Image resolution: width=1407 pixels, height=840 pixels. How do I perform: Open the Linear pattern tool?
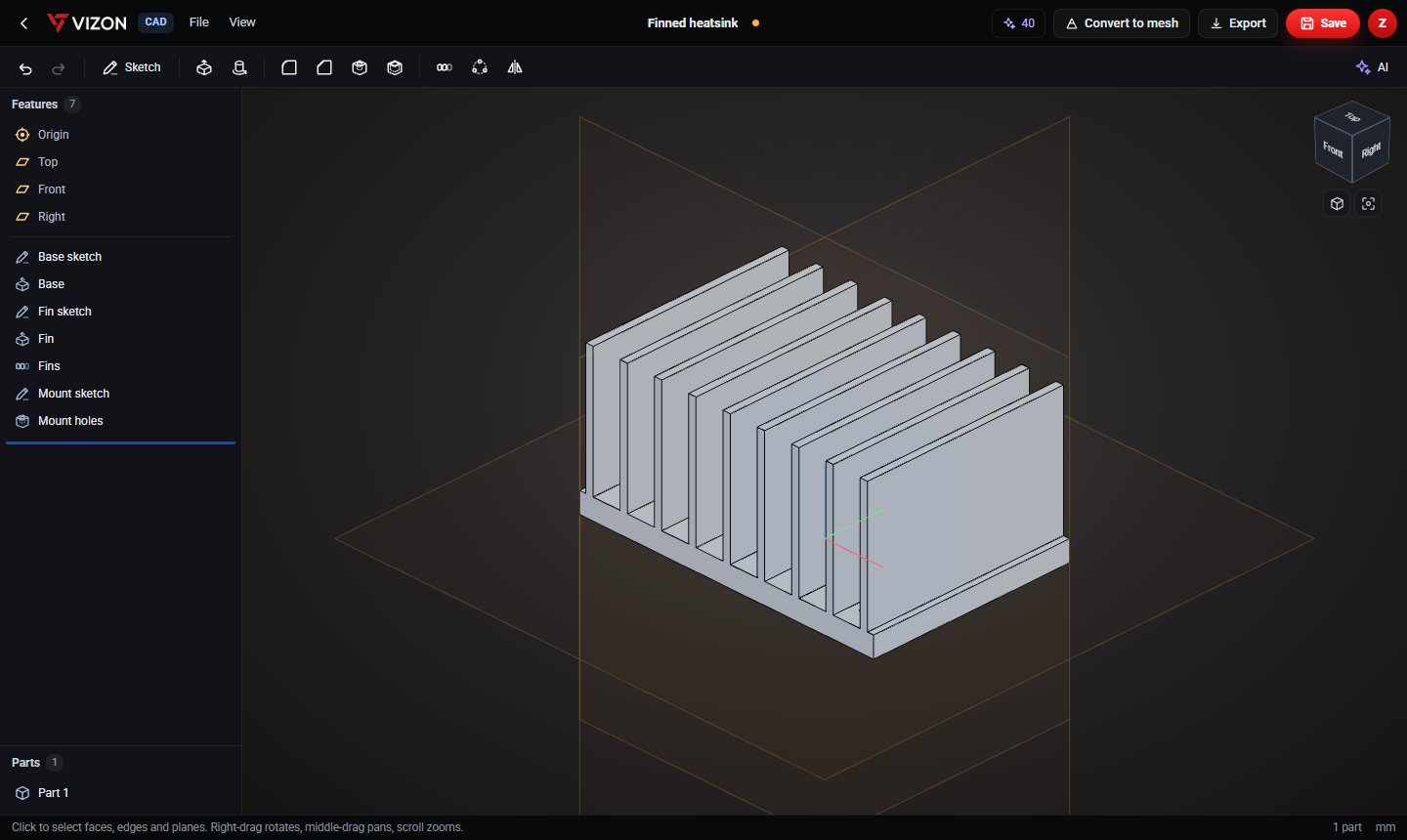(x=445, y=67)
